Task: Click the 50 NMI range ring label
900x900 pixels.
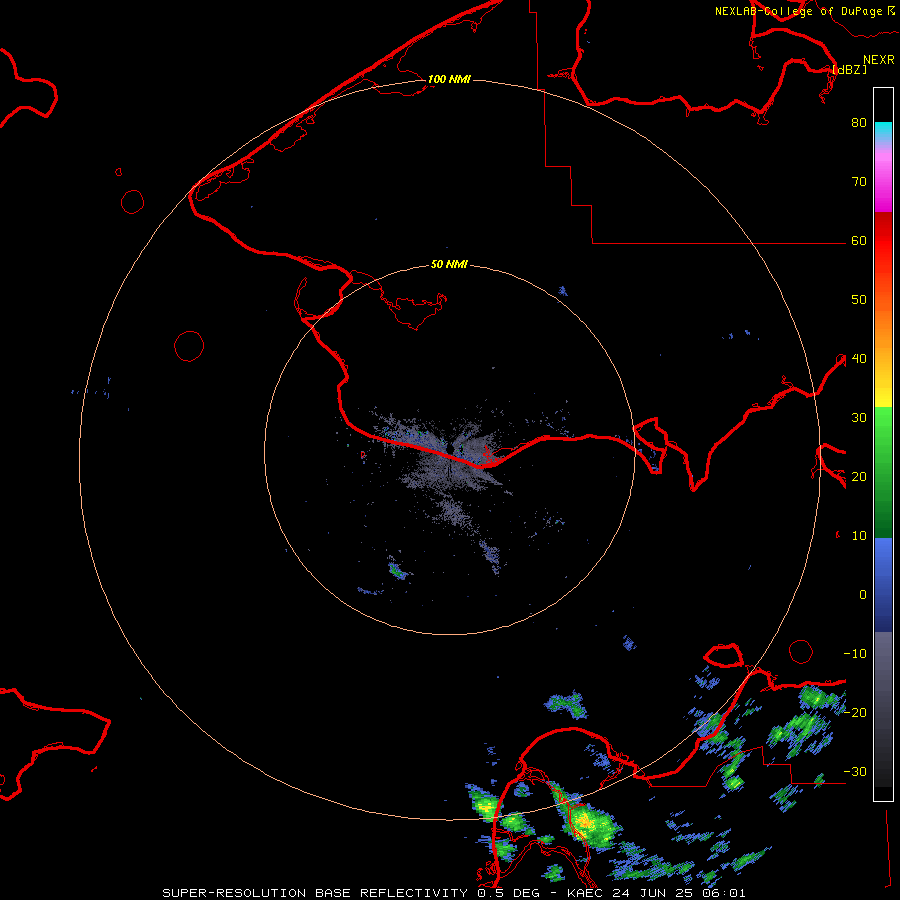Action: pyautogui.click(x=449, y=265)
